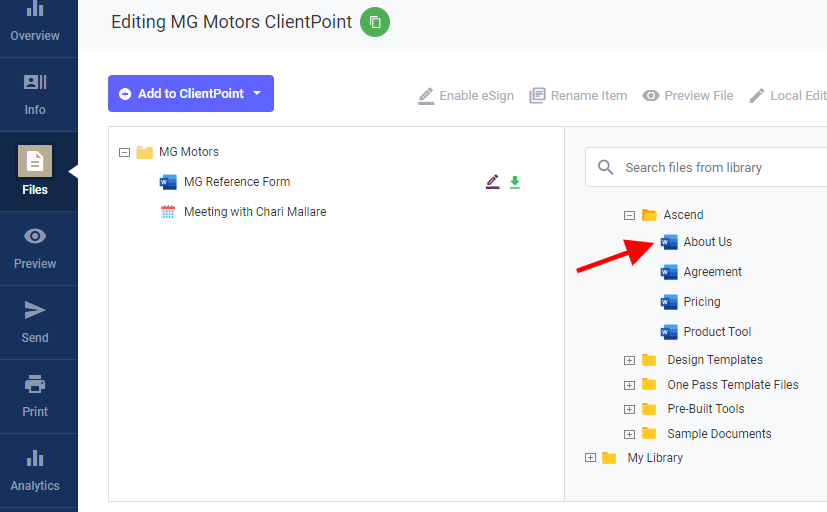Viewport: 827px width, 512px height.
Task: Open Analytics in the sidebar
Action: tap(35, 471)
